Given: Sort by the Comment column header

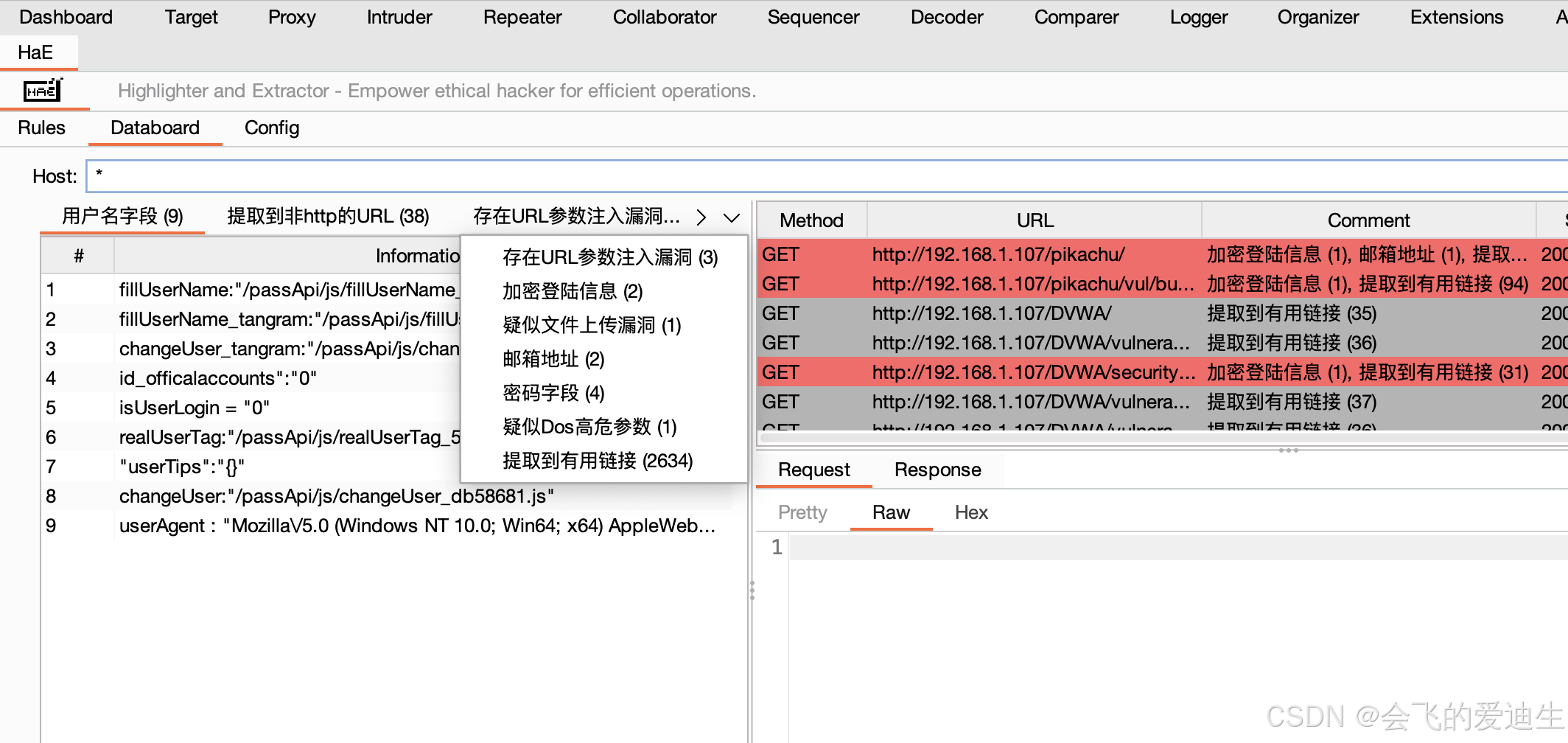Looking at the screenshot, I should pos(1368,220).
